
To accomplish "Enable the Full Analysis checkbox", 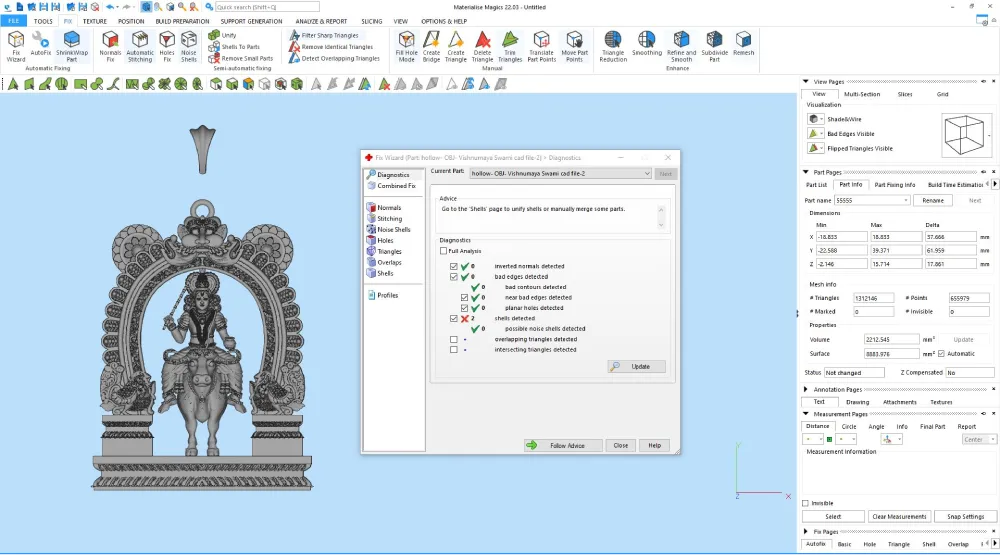I will point(443,251).
